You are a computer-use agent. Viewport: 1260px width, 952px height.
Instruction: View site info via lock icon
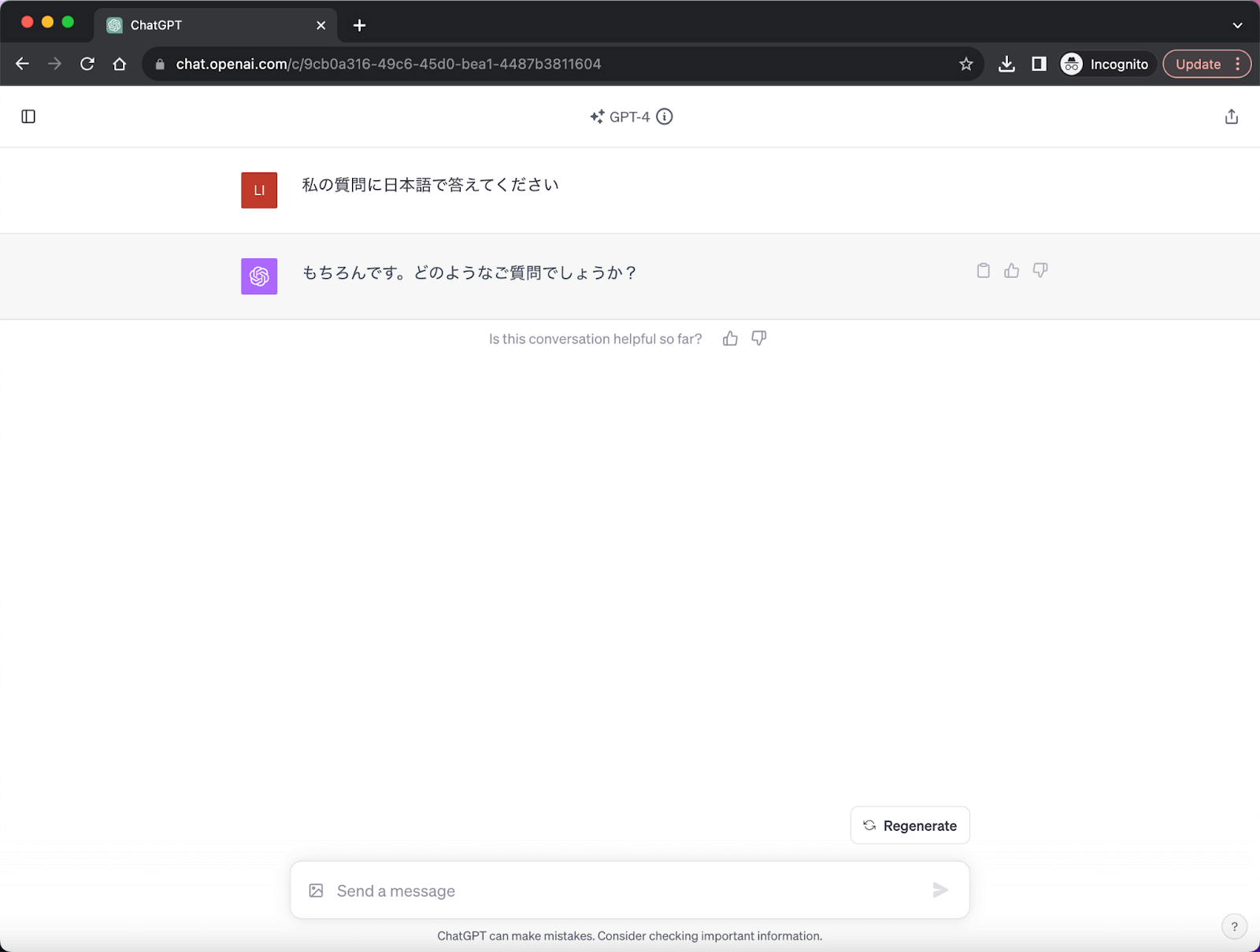point(160,65)
